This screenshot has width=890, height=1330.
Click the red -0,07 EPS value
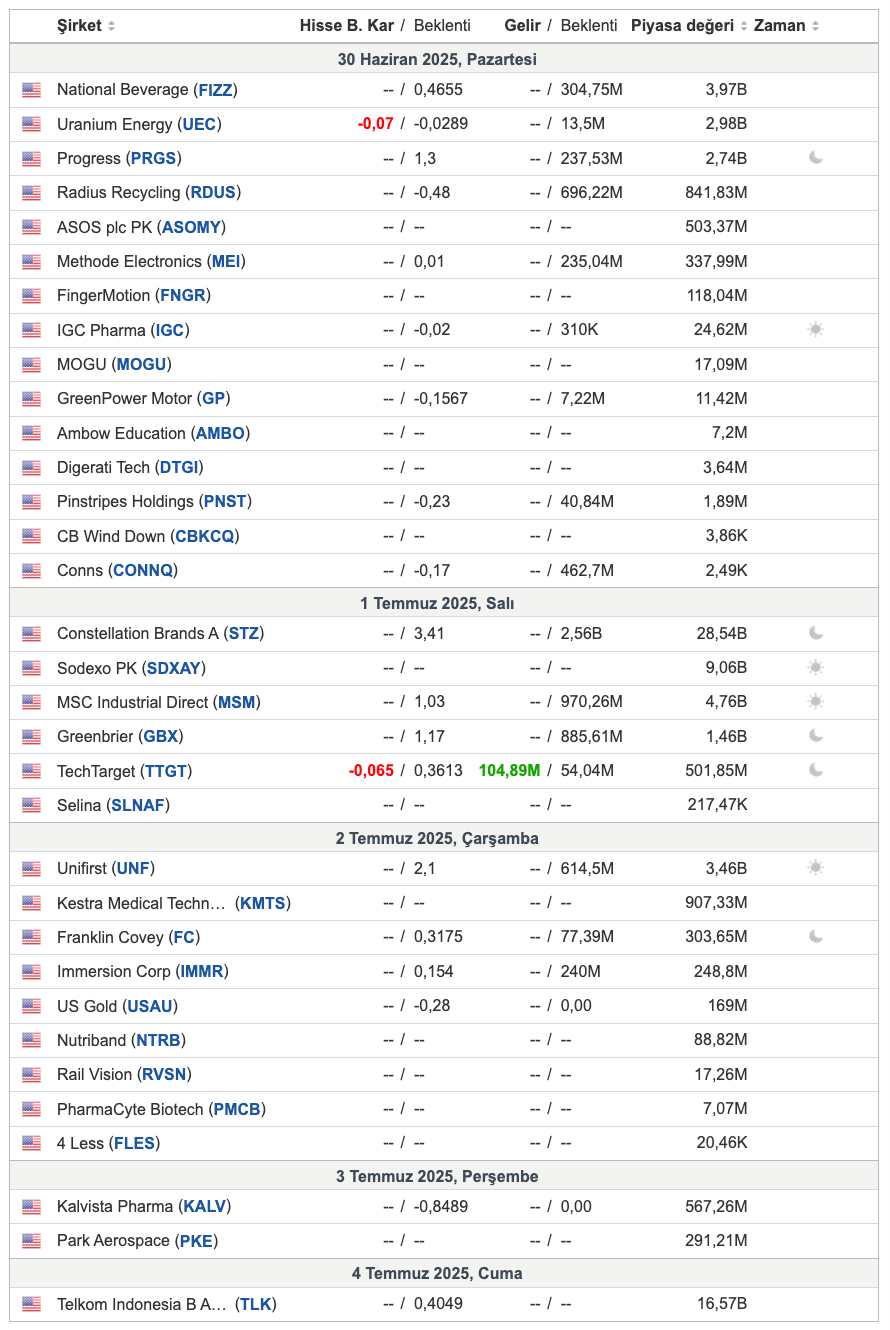pyautogui.click(x=376, y=124)
